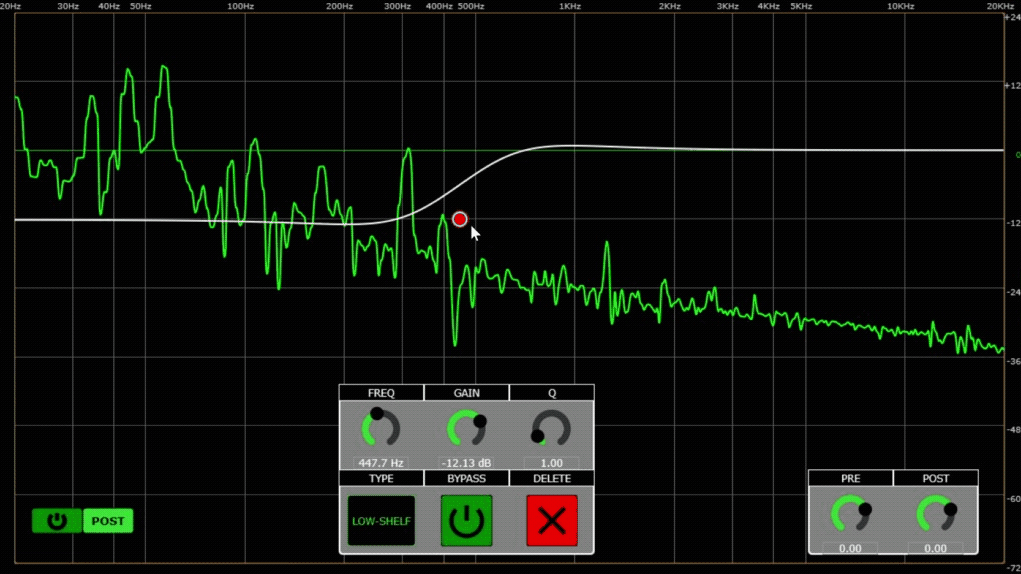Open the LOW-SHELF filter type selector
Image resolution: width=1021 pixels, height=574 pixels.
(381, 521)
